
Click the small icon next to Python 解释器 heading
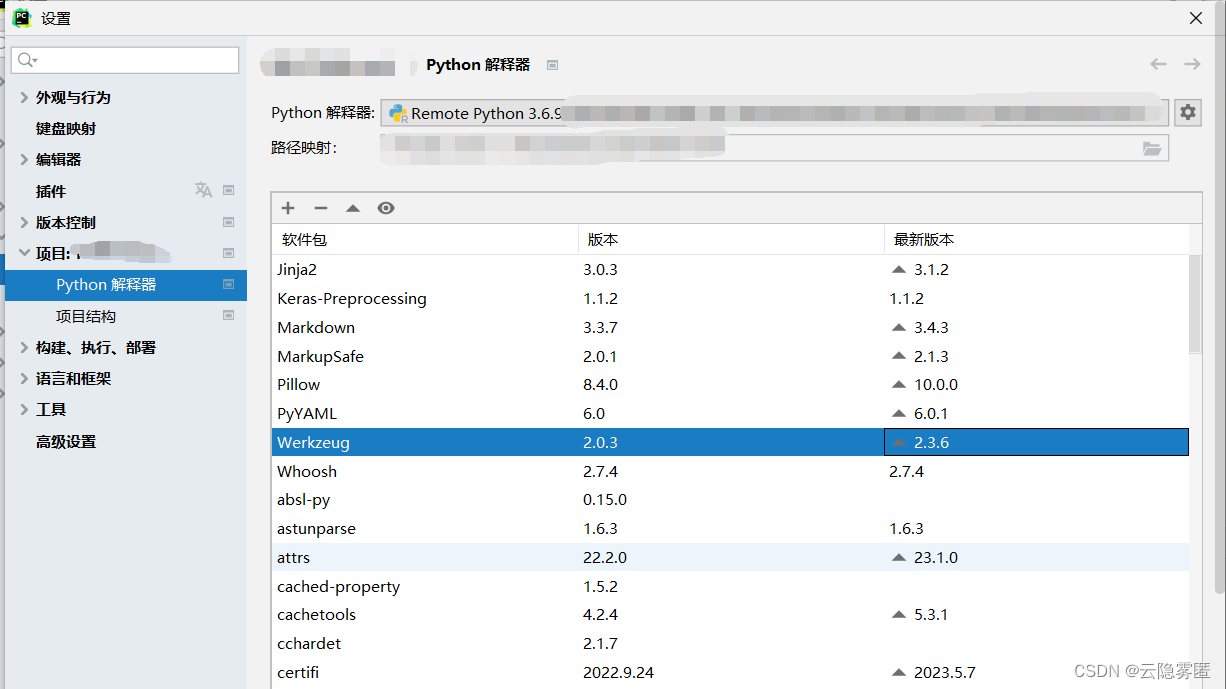click(x=552, y=65)
